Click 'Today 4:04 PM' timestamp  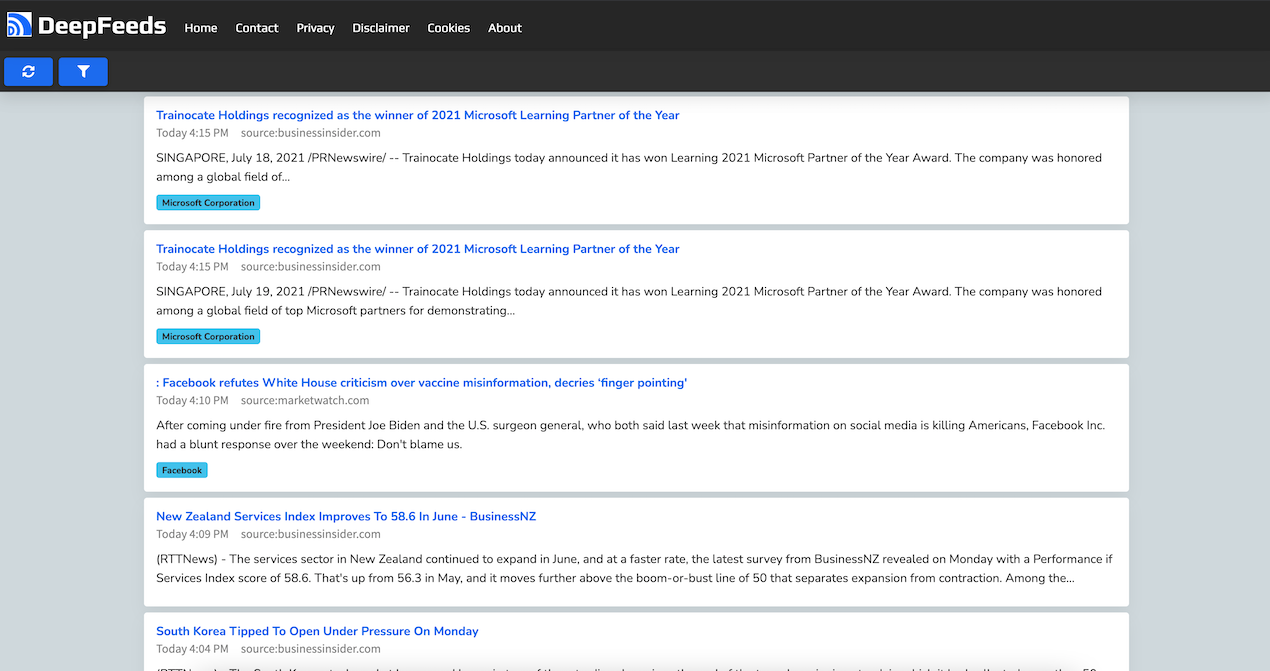point(192,649)
